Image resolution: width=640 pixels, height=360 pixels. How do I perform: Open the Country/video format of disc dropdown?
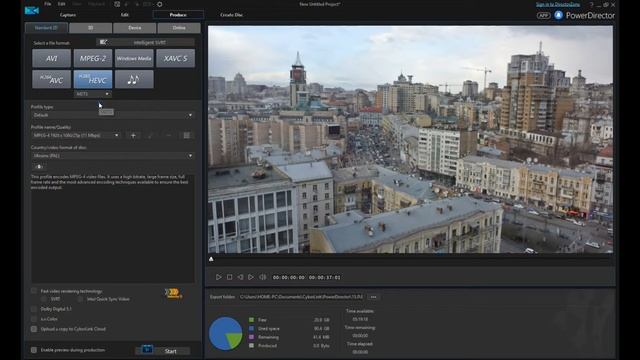(x=113, y=156)
